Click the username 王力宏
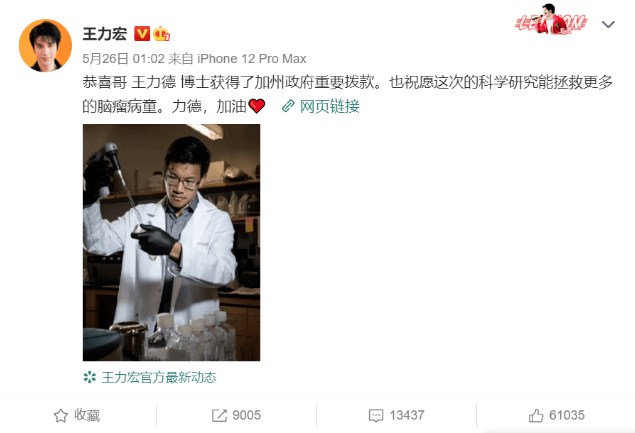 [x=105, y=34]
